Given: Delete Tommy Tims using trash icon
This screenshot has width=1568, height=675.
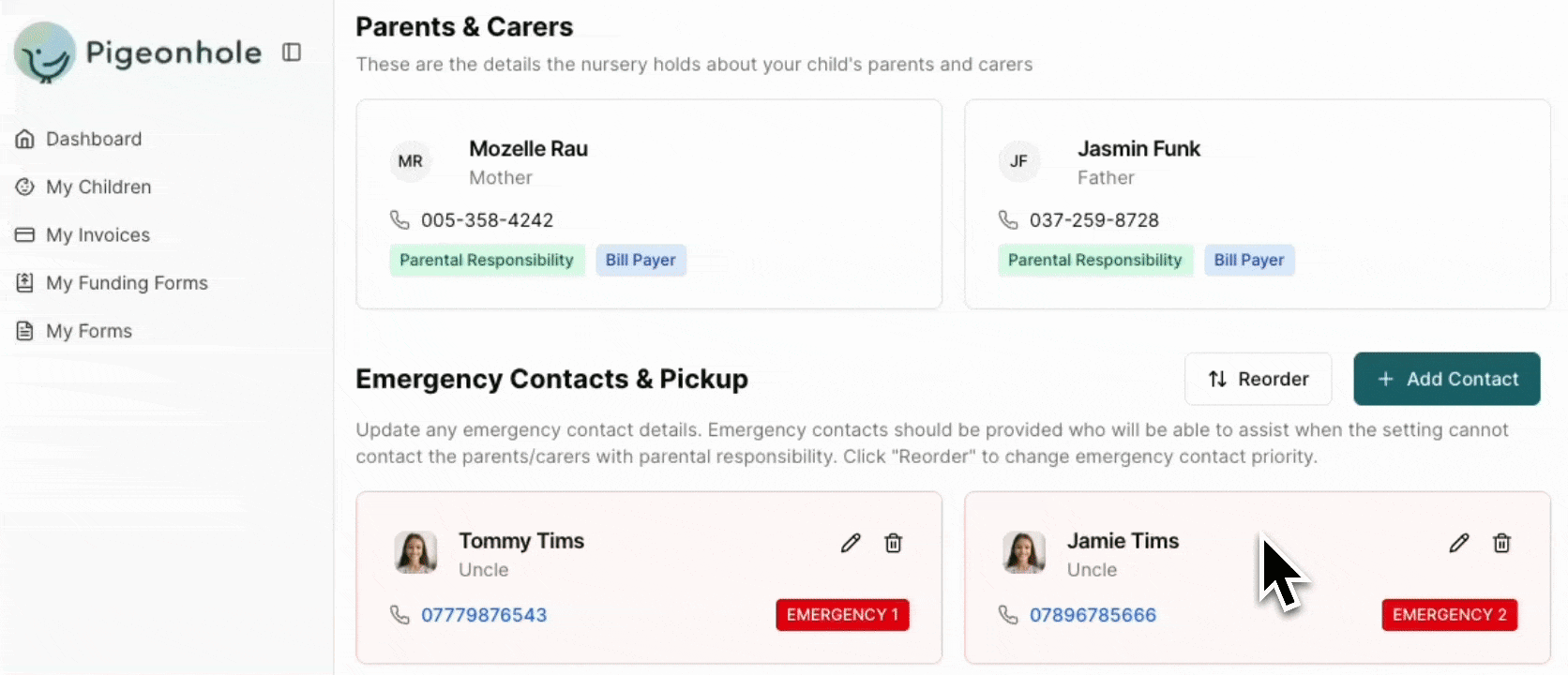Looking at the screenshot, I should [x=894, y=543].
